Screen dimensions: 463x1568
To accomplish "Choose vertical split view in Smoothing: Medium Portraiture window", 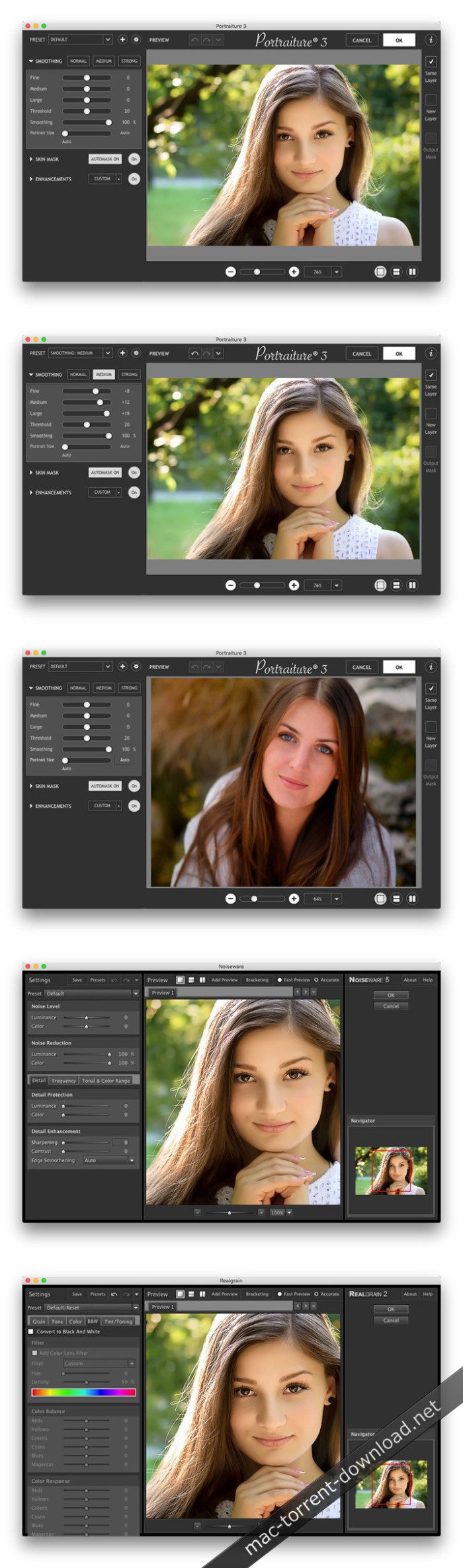I will [412, 585].
